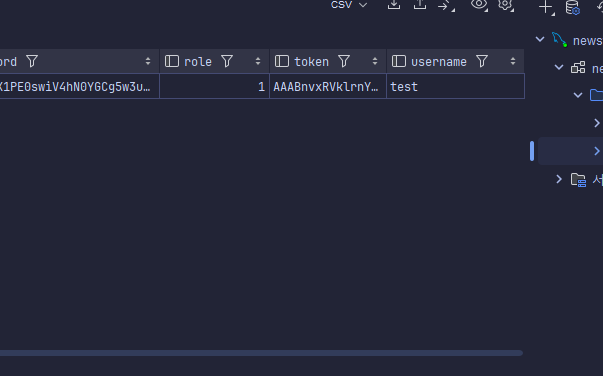This screenshot has height=376, width=603.
Task: Click the token column header
Action: [x=328, y=61]
